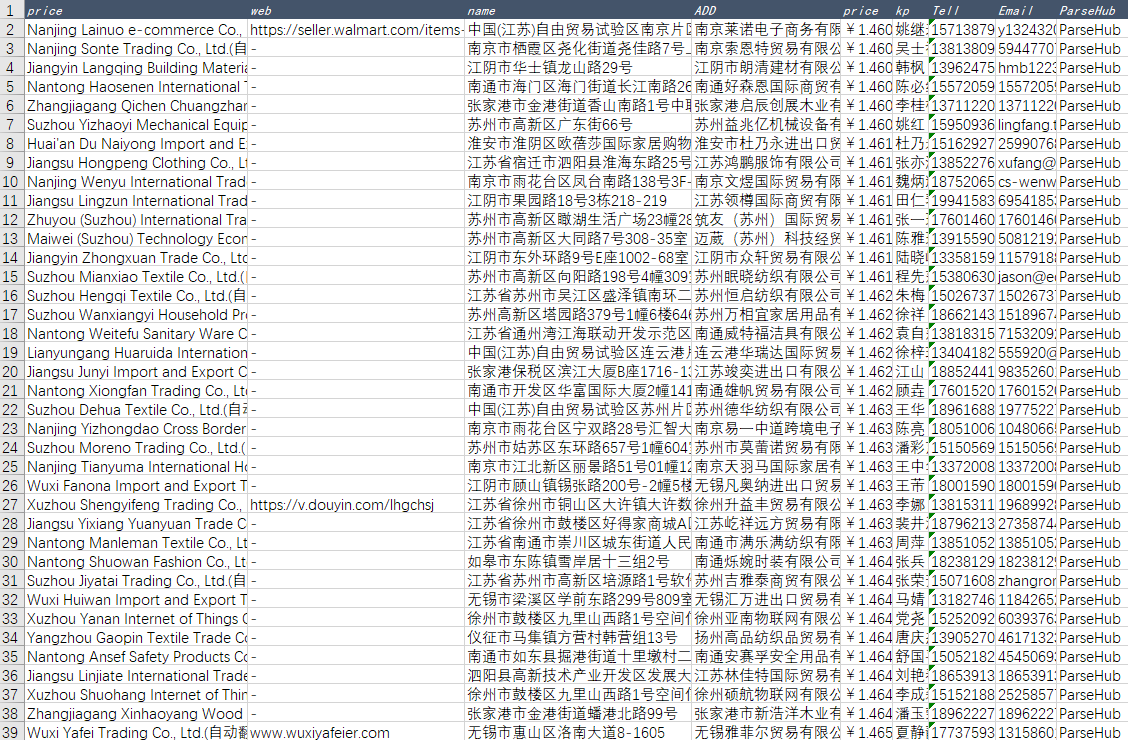The height and width of the screenshot is (740, 1128).
Task: Select the Nanjing Sonte Trading Co. cell
Action: point(136,48)
